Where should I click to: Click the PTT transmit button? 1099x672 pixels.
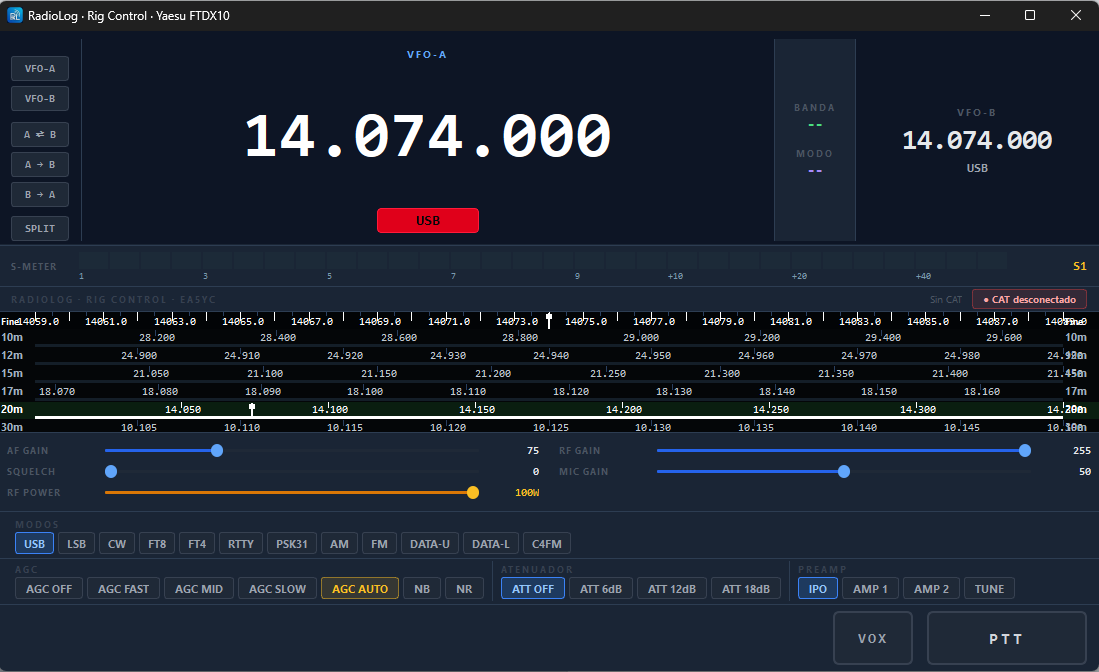click(x=1006, y=638)
